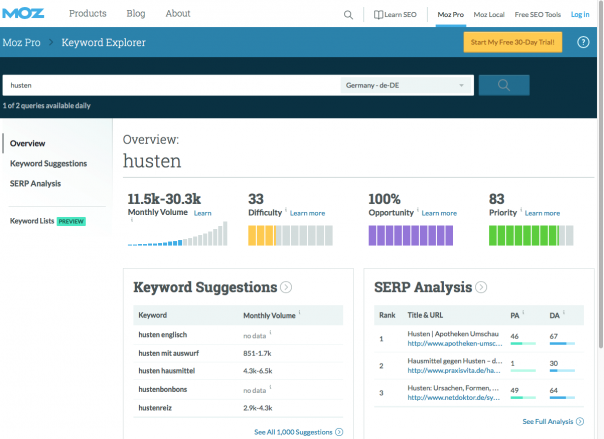The width and height of the screenshot is (604, 439).
Task: Open the Products menu
Action: point(88,13)
